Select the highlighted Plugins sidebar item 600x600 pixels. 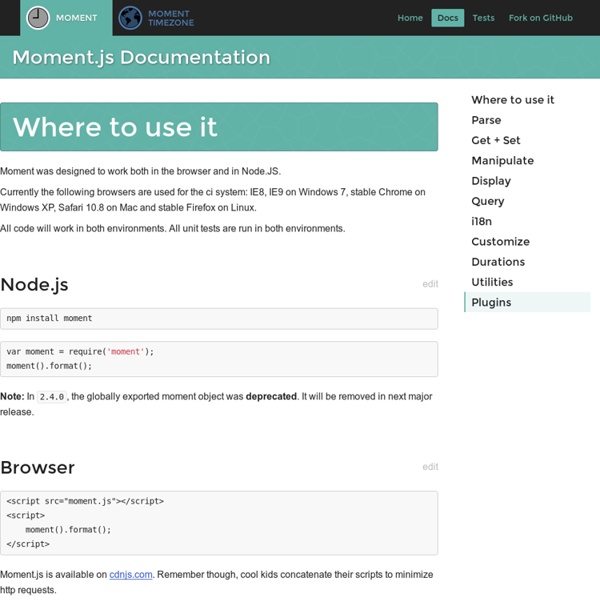point(527,302)
